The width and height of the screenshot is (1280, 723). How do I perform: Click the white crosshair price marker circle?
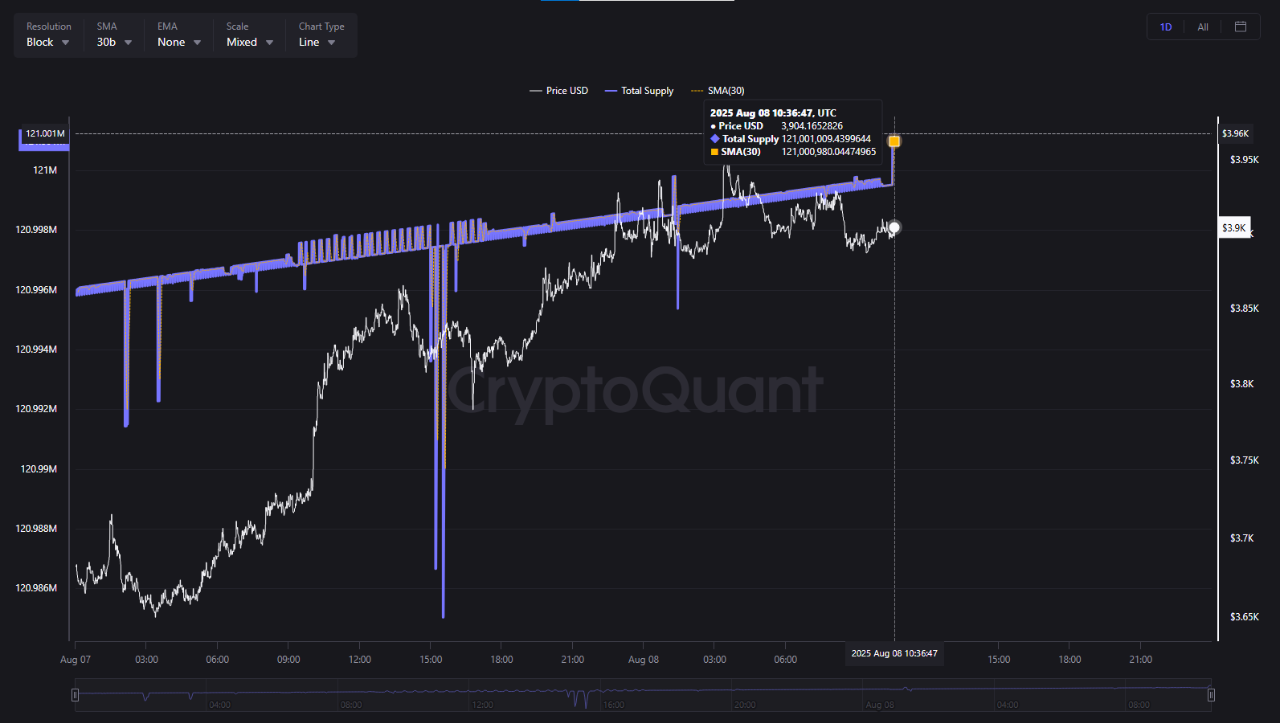(893, 228)
